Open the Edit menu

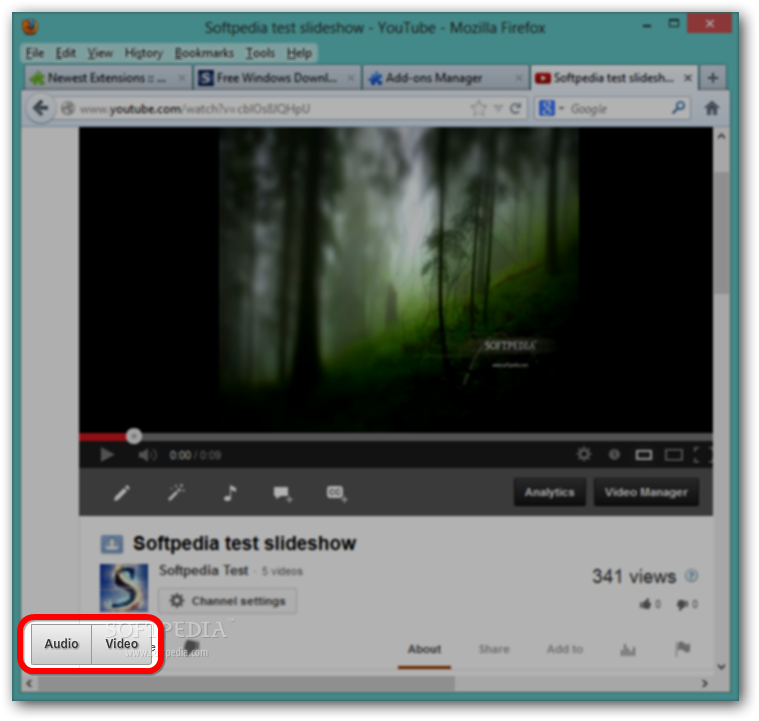(x=65, y=53)
